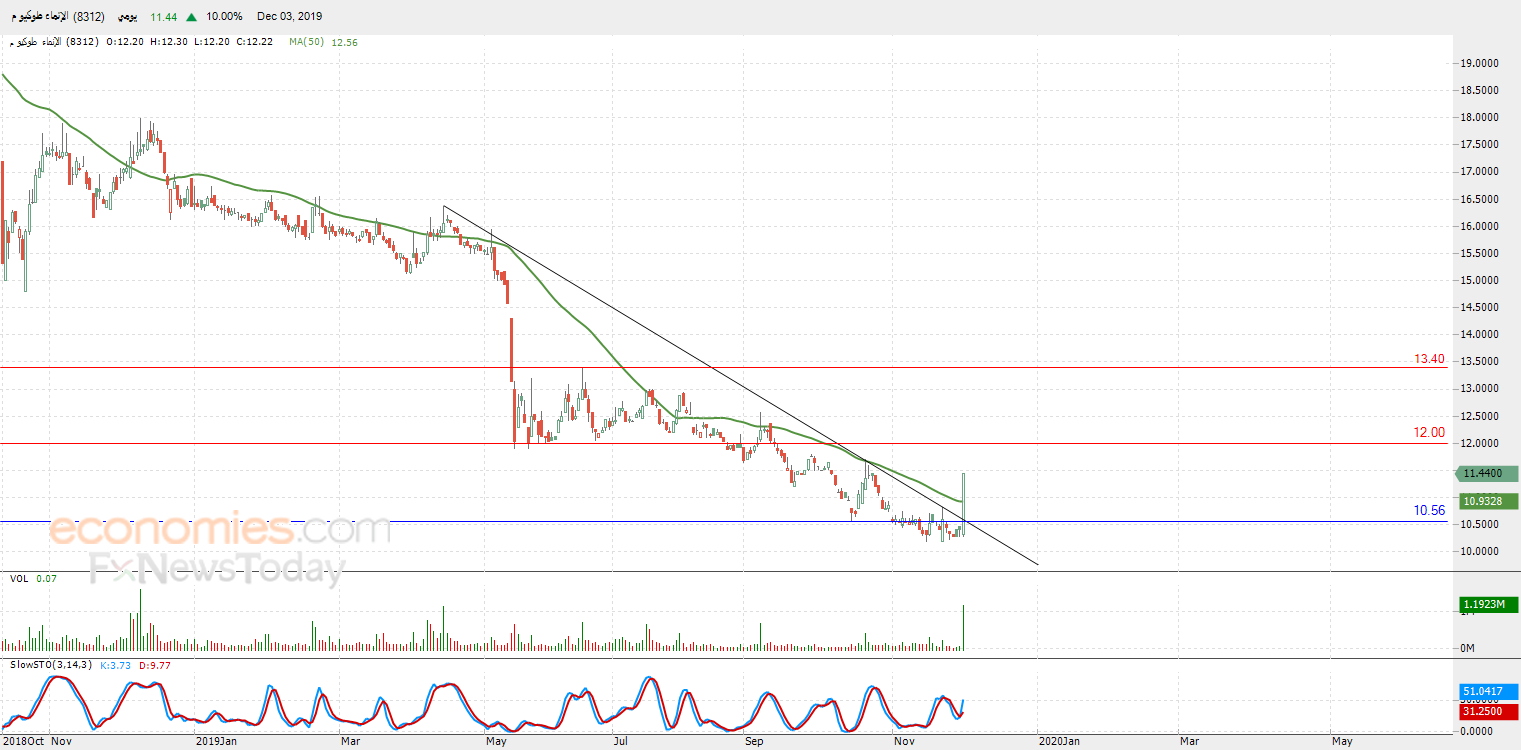1521x750 pixels.
Task: Click the K:3.73 stochastic value
Action: point(115,664)
